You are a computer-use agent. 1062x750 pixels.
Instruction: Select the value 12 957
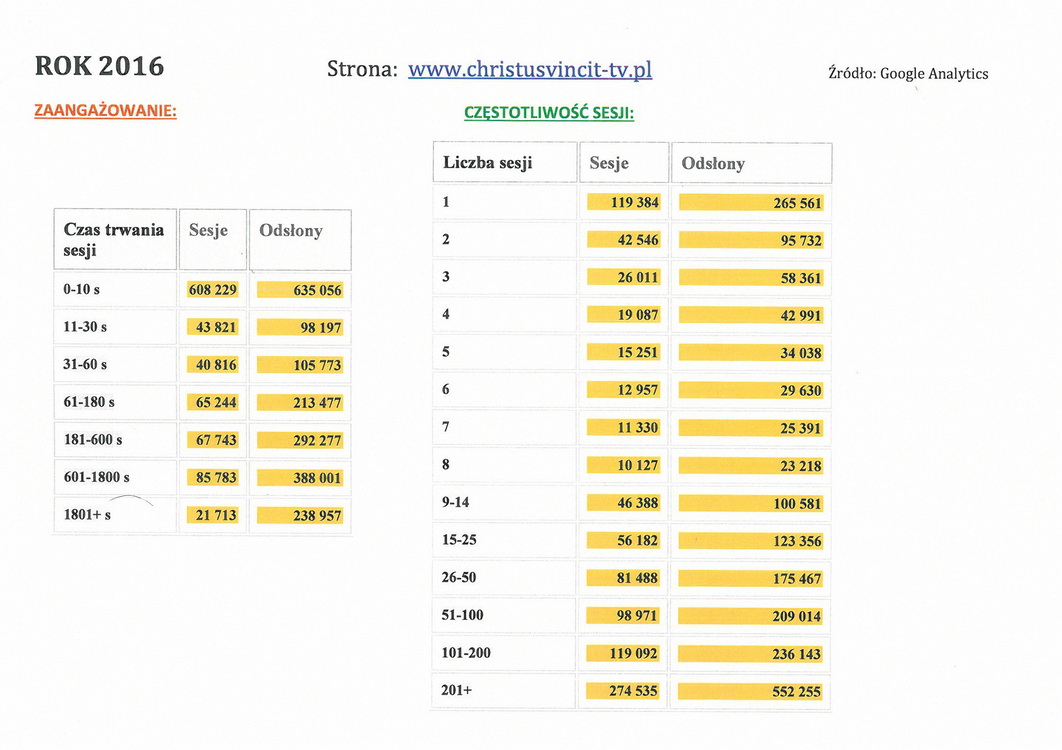click(638, 390)
